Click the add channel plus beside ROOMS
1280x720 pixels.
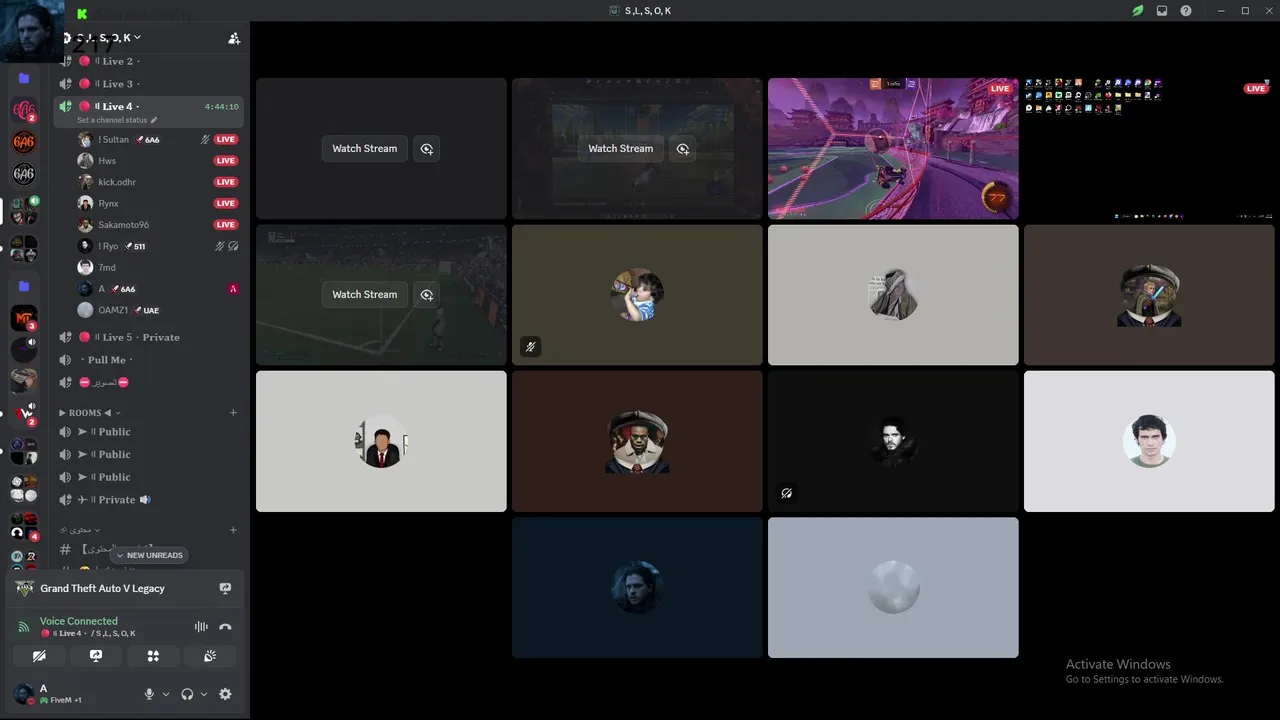pyautogui.click(x=233, y=412)
